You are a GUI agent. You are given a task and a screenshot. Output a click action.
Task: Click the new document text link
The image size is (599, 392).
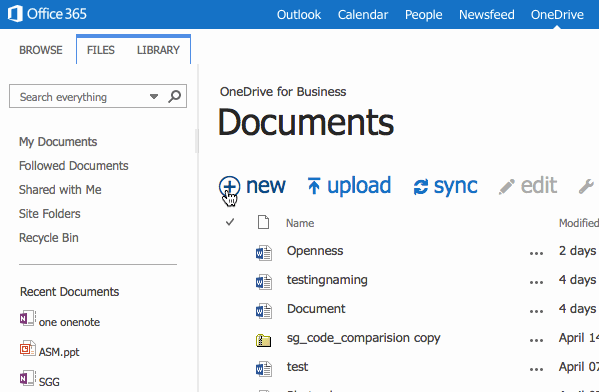[266, 186]
